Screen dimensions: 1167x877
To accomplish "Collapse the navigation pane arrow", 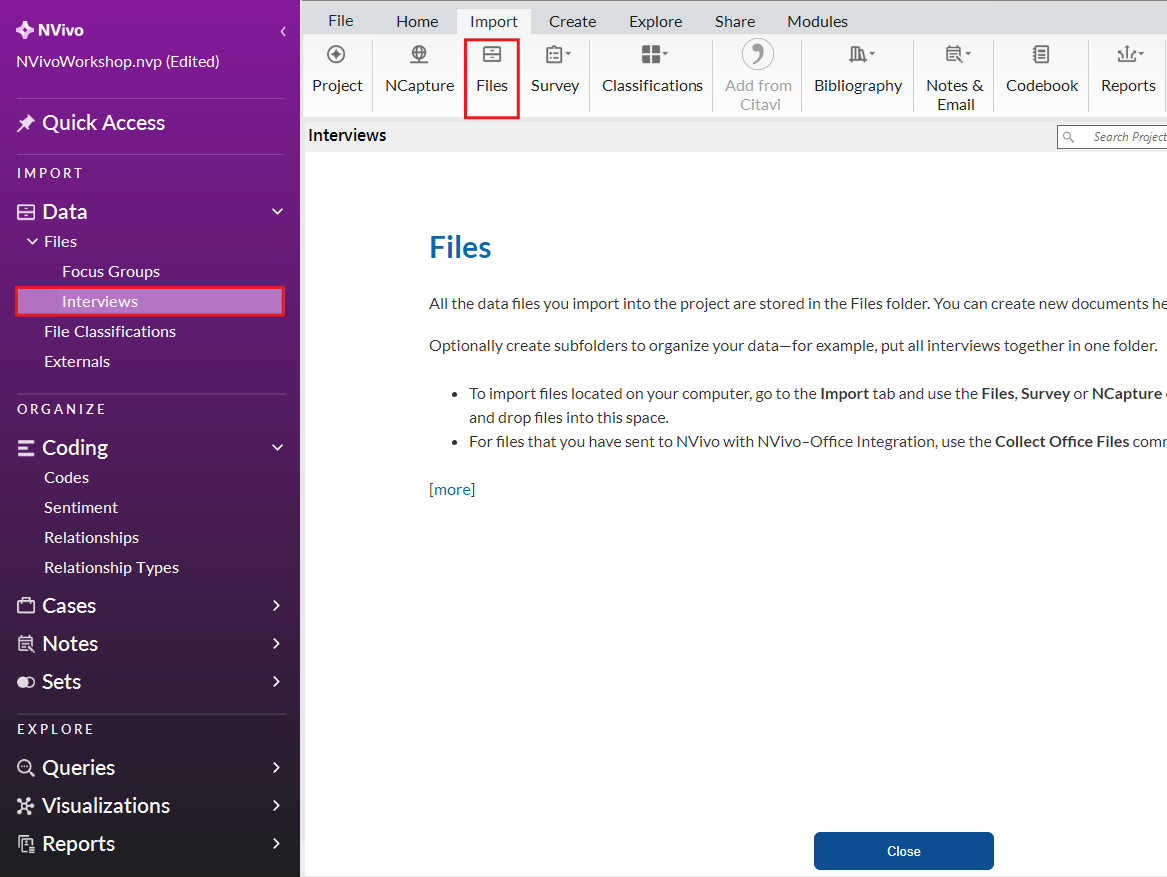I will click(x=283, y=31).
